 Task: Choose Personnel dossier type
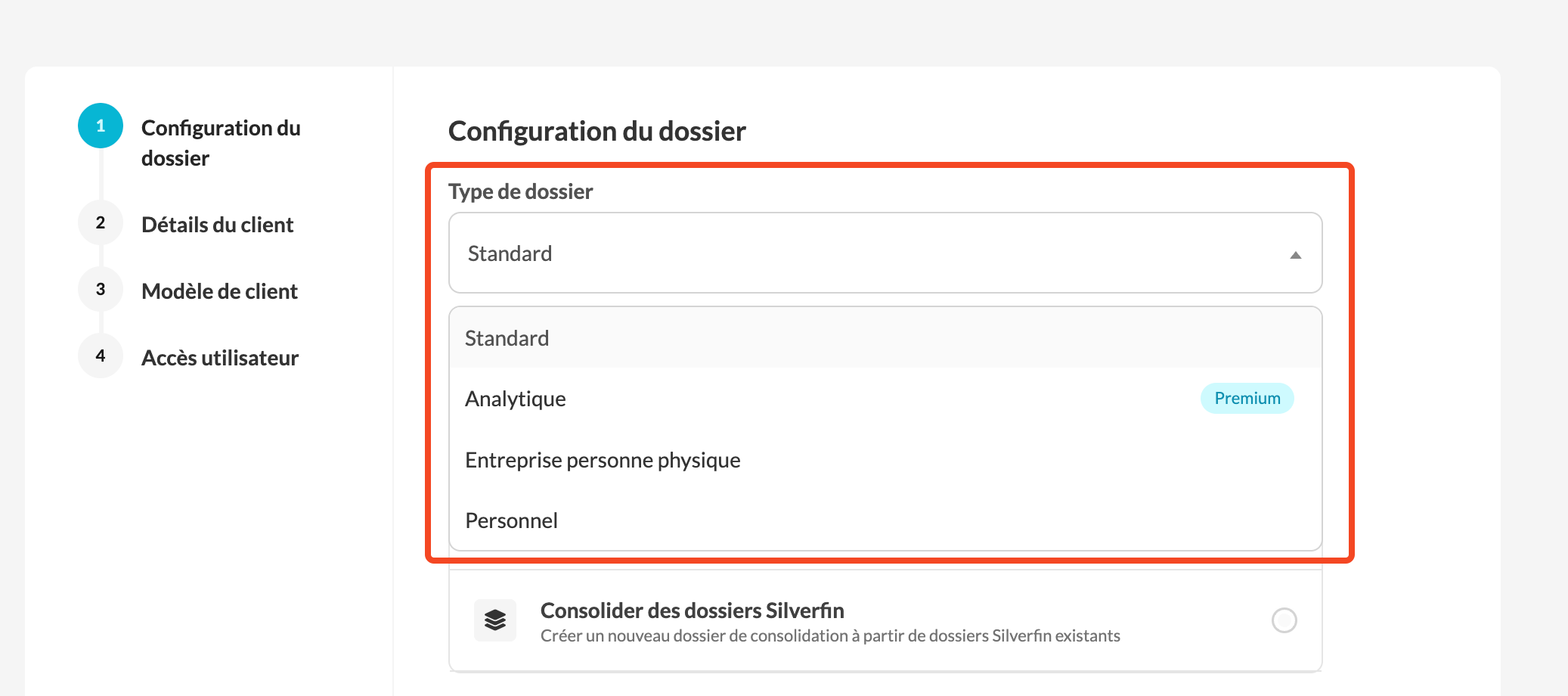tap(885, 520)
